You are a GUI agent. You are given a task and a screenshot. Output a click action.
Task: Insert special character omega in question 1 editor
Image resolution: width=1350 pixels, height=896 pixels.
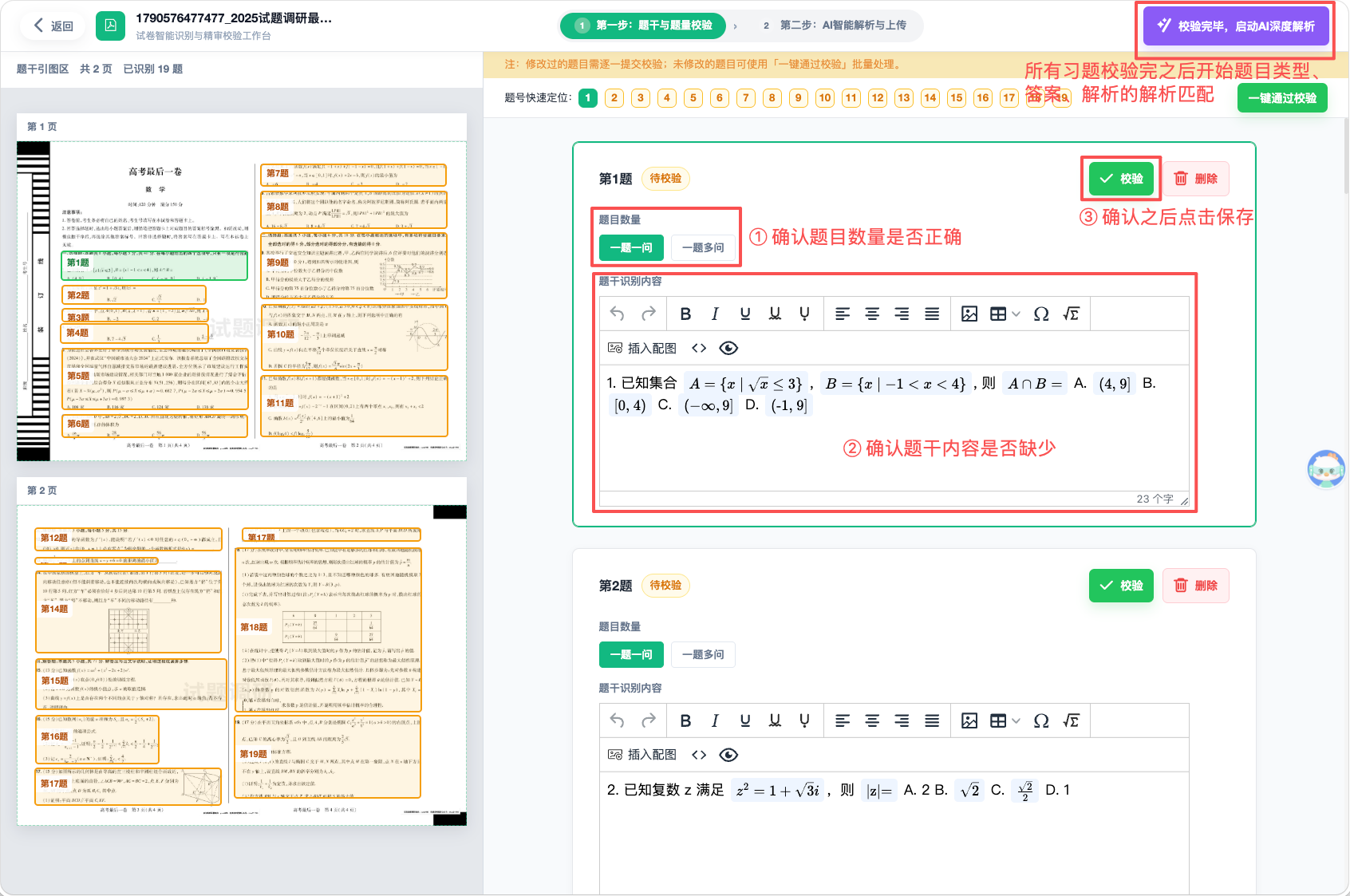click(1041, 314)
